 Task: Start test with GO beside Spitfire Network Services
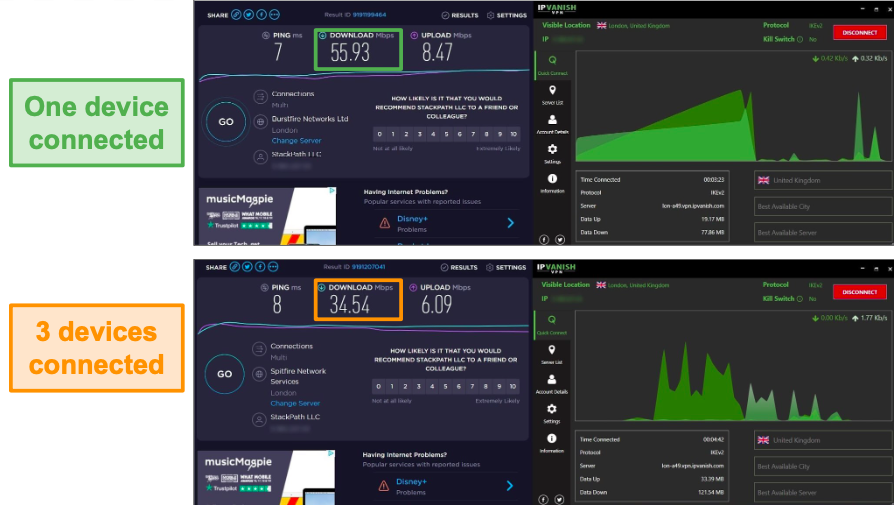click(x=225, y=374)
